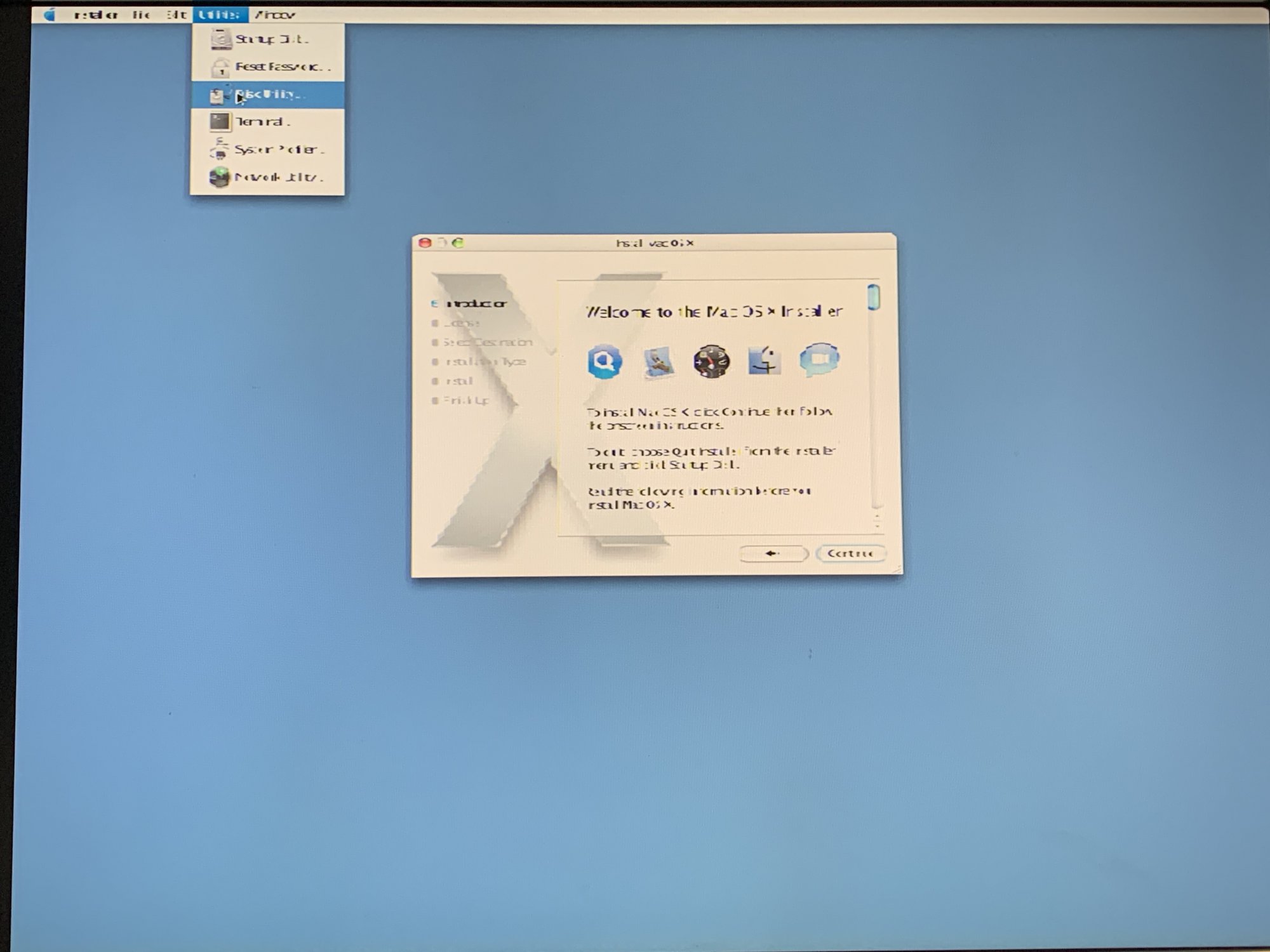
Task: Click the scroll down arrow in installer
Action: click(877, 526)
